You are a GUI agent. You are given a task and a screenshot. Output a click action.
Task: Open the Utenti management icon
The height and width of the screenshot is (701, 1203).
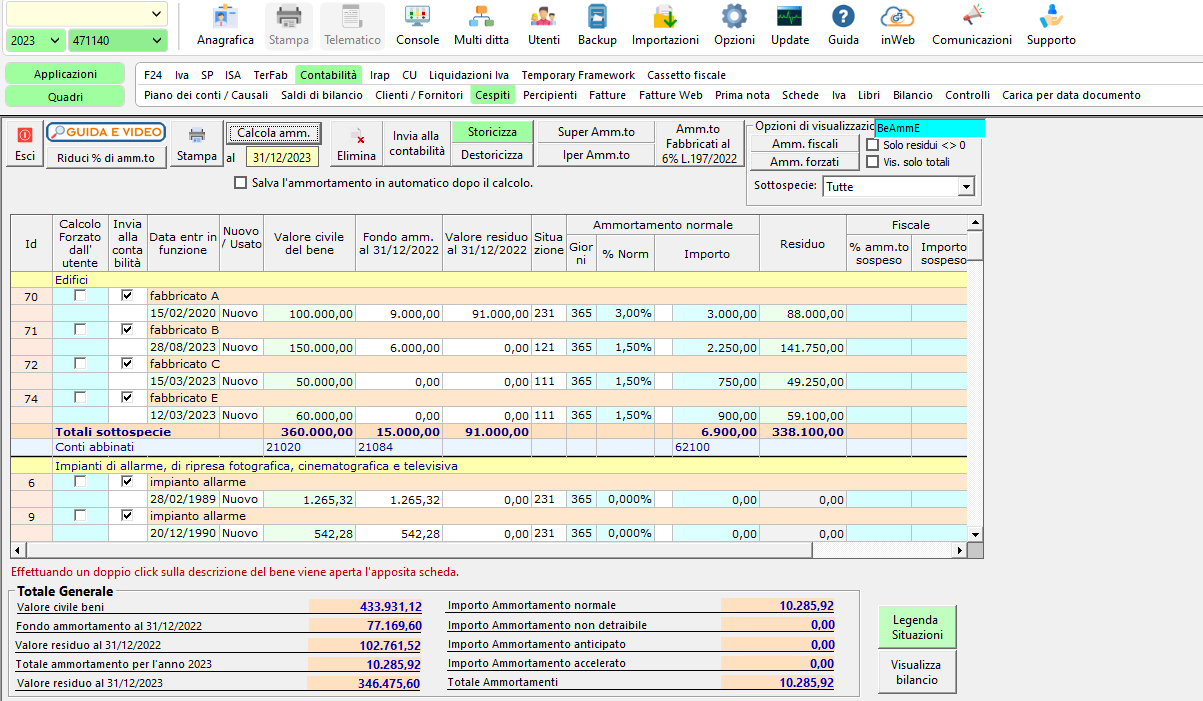click(544, 26)
